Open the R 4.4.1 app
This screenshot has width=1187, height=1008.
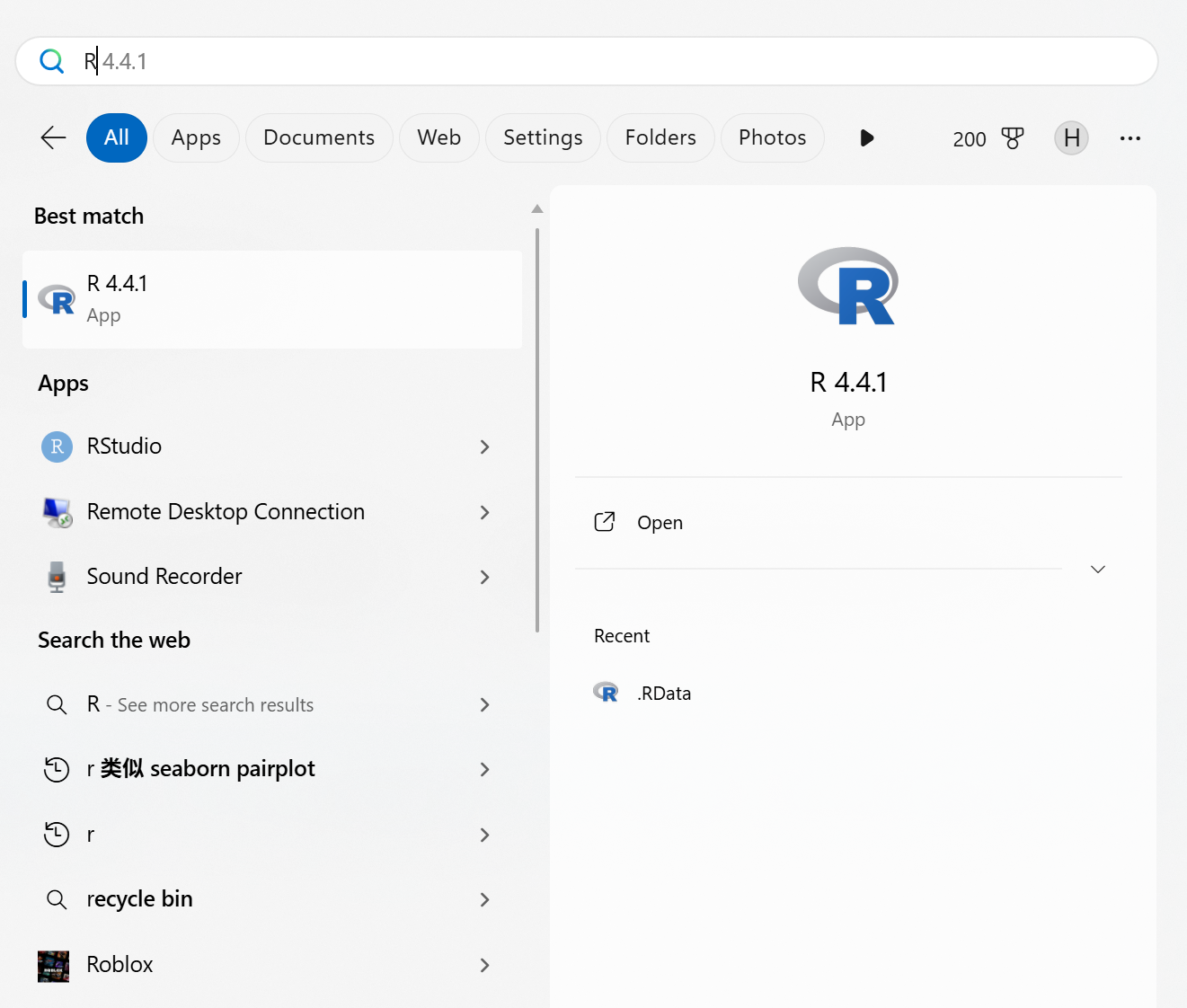pyautogui.click(x=272, y=299)
